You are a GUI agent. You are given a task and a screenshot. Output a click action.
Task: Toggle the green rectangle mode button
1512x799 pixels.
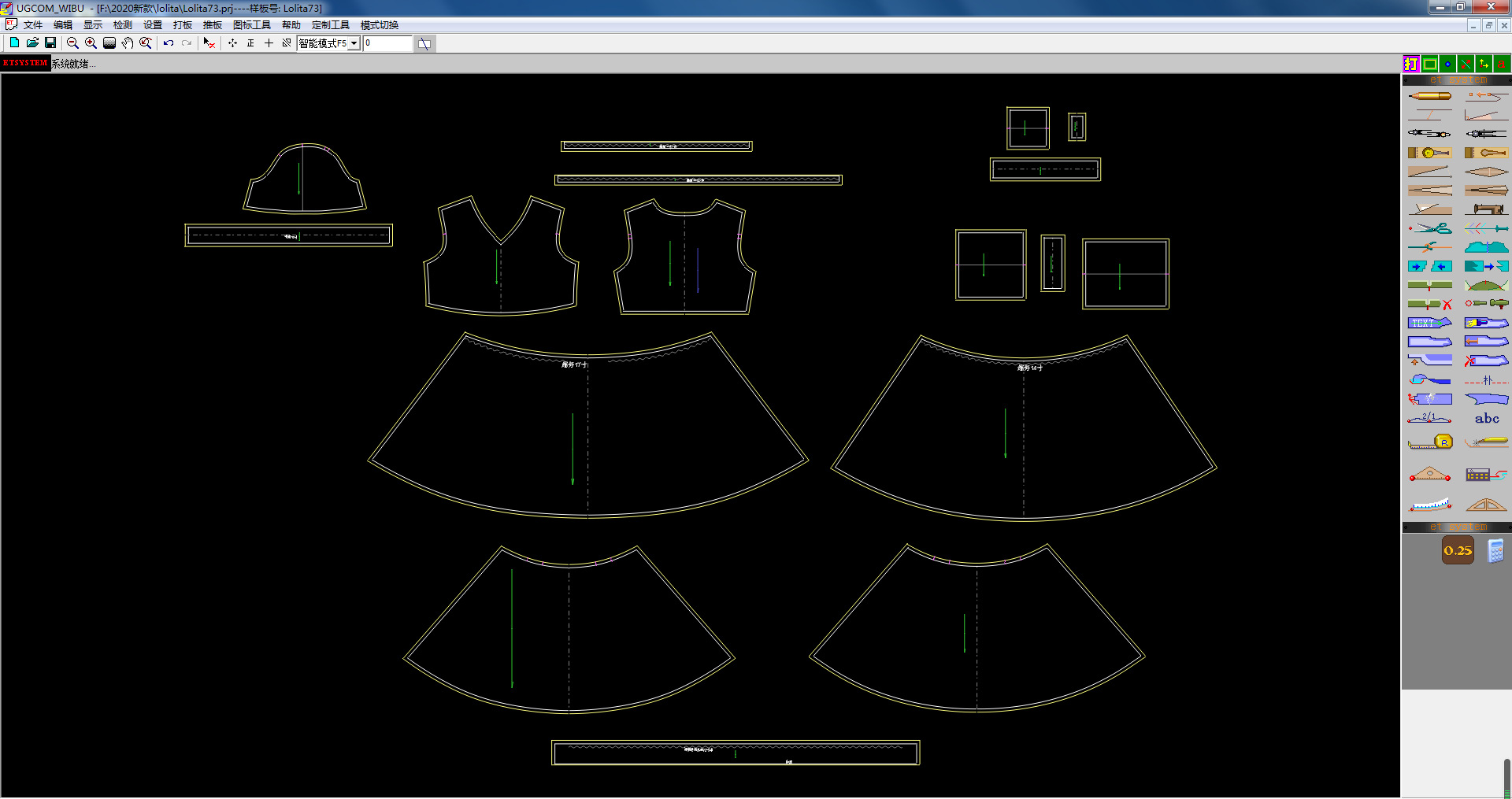click(1429, 64)
